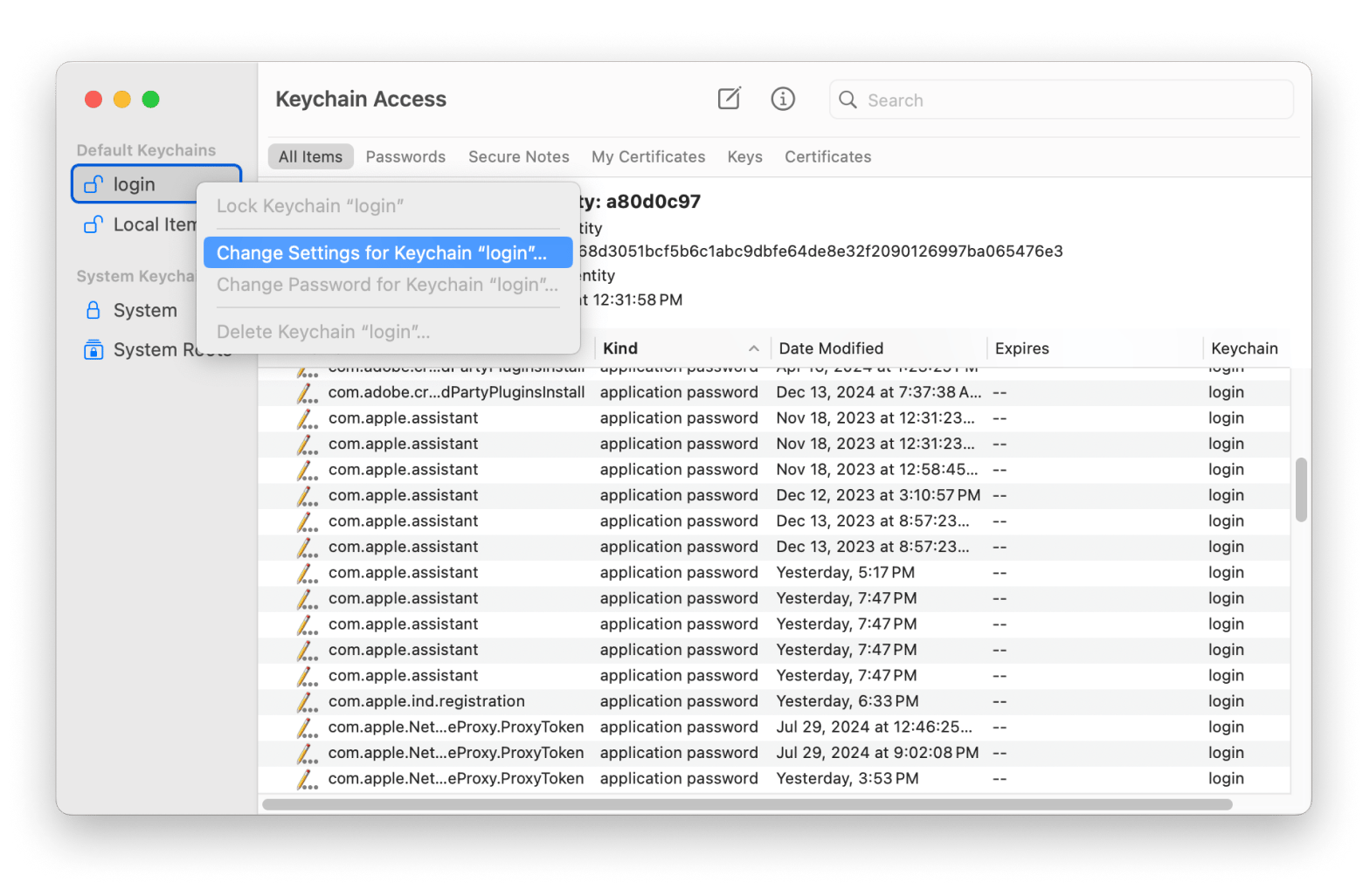This screenshot has width=1363, height=896.
Task: Click the magnifying glass search icon
Action: (x=848, y=100)
